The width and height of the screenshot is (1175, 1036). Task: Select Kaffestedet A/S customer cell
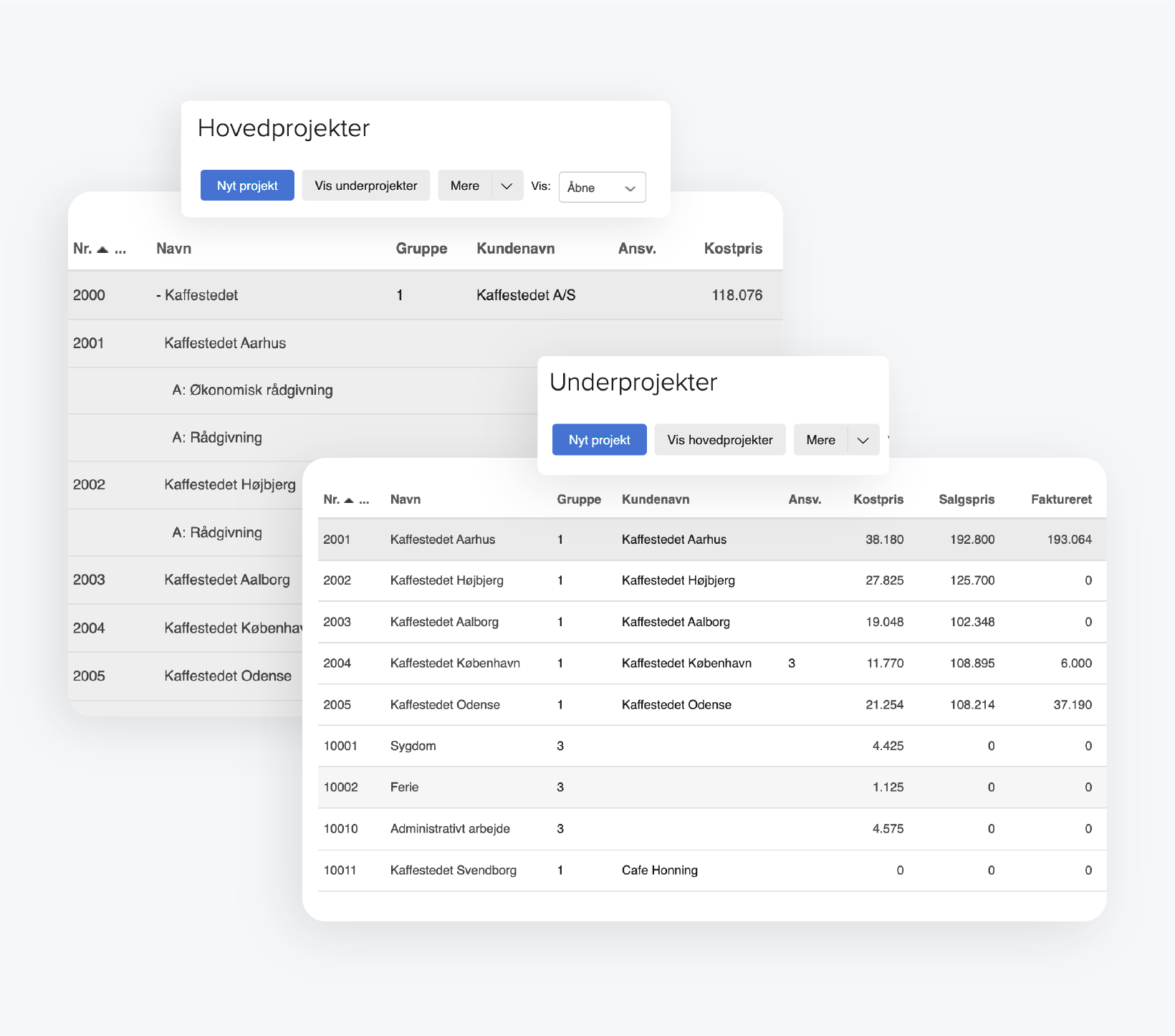point(526,295)
